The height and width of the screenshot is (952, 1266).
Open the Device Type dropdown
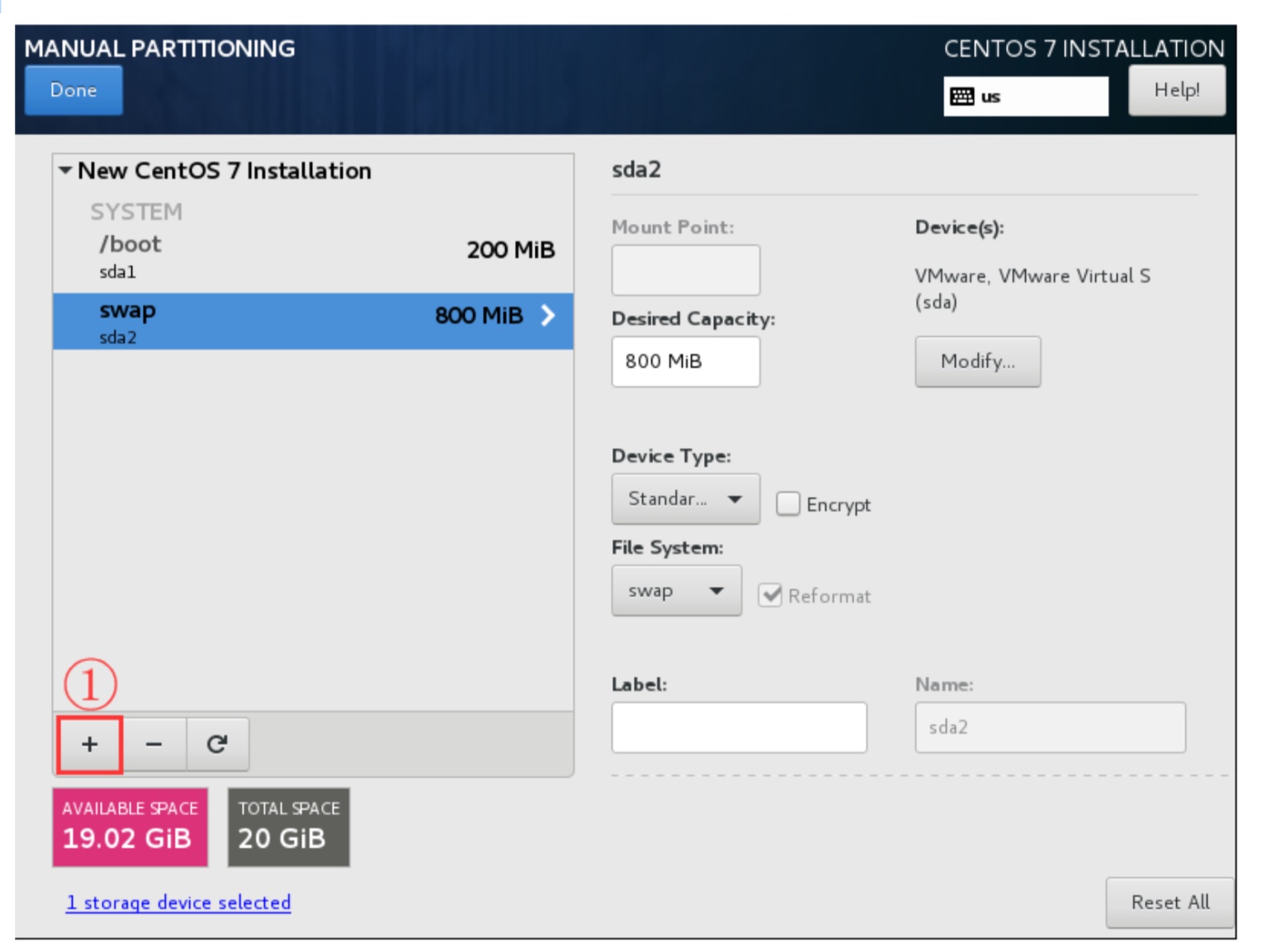[x=685, y=499]
